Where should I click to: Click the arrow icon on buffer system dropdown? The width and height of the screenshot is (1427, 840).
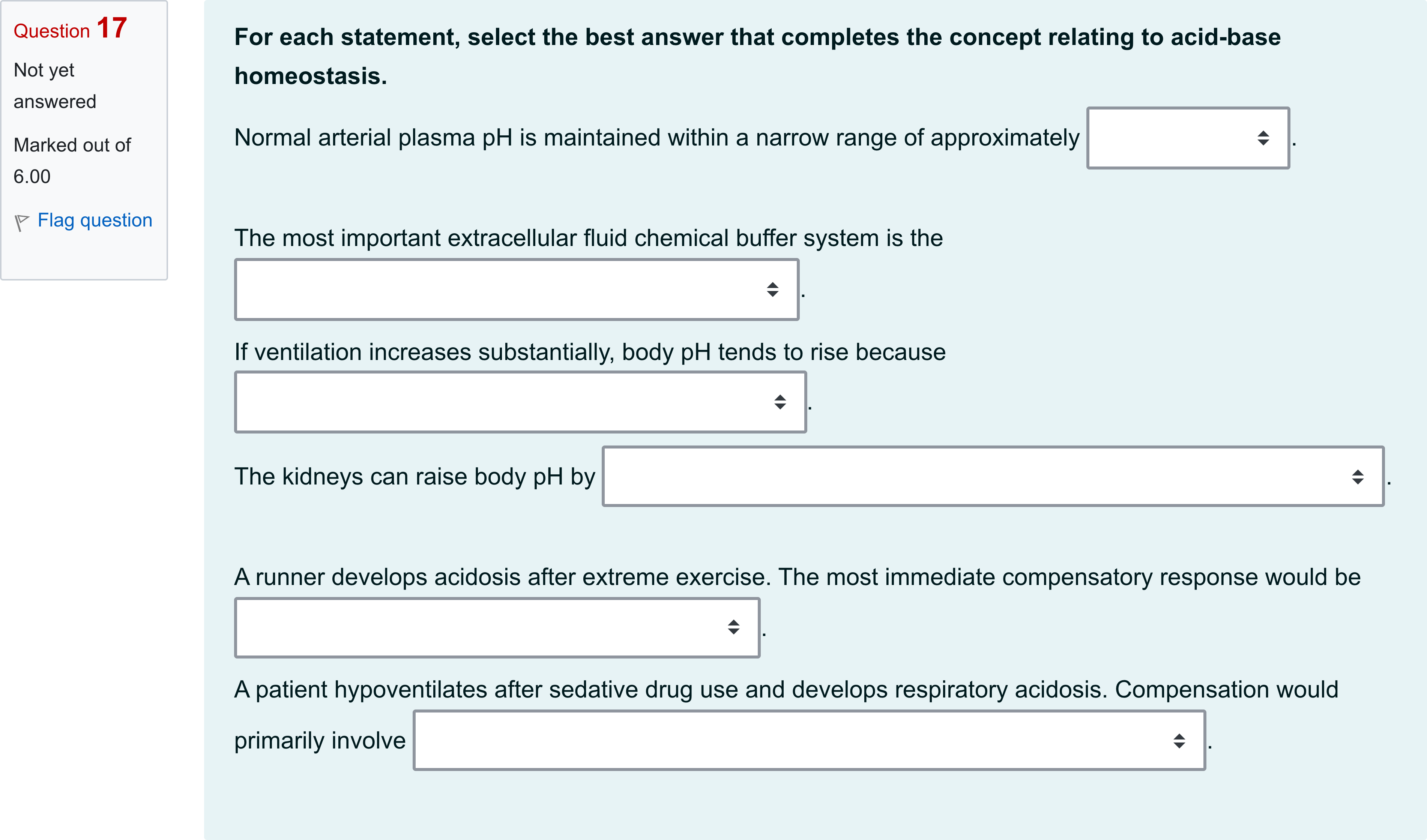pos(772,290)
